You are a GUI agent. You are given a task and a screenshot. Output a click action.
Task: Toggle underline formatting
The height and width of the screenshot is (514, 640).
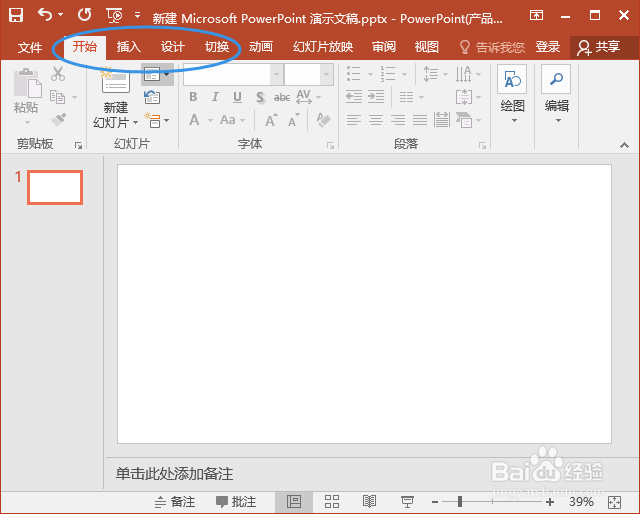coord(237,97)
